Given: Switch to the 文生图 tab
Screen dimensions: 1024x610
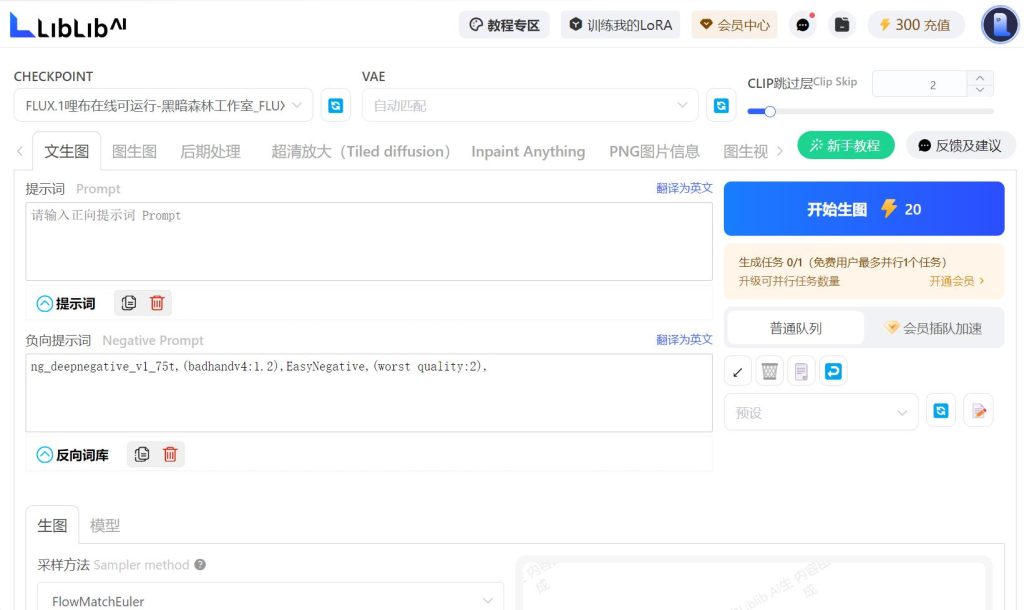Looking at the screenshot, I should [67, 152].
